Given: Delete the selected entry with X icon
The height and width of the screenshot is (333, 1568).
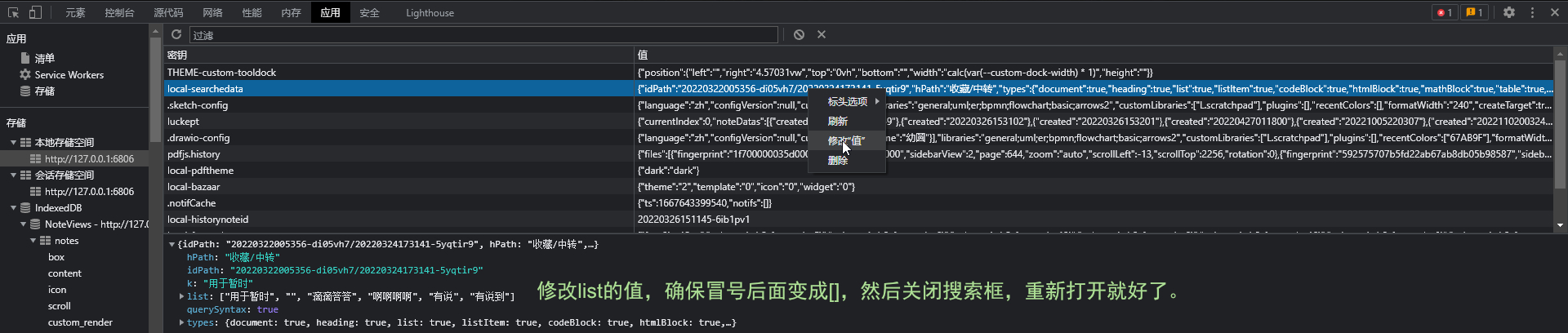Looking at the screenshot, I should pos(822,34).
